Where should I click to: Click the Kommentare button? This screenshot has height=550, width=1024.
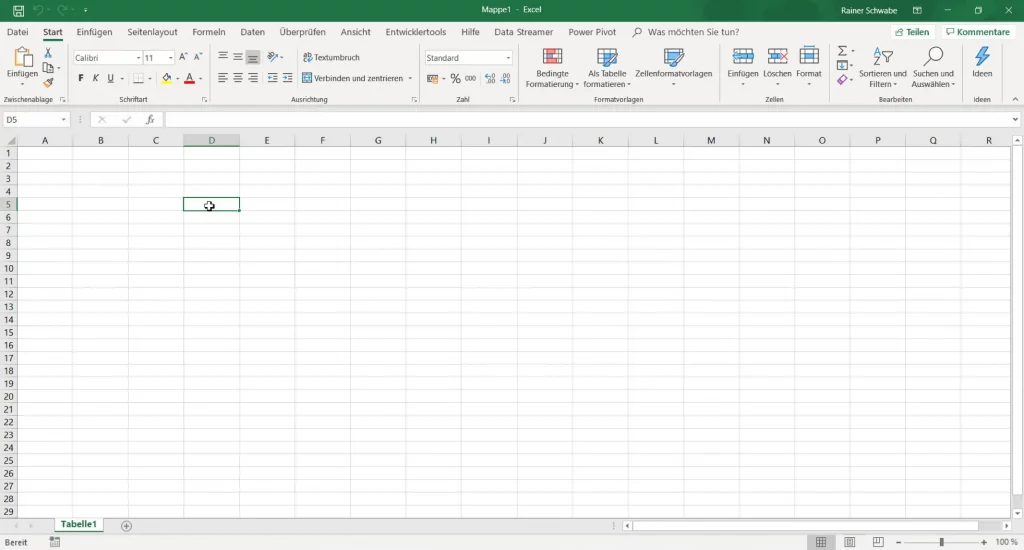click(978, 32)
